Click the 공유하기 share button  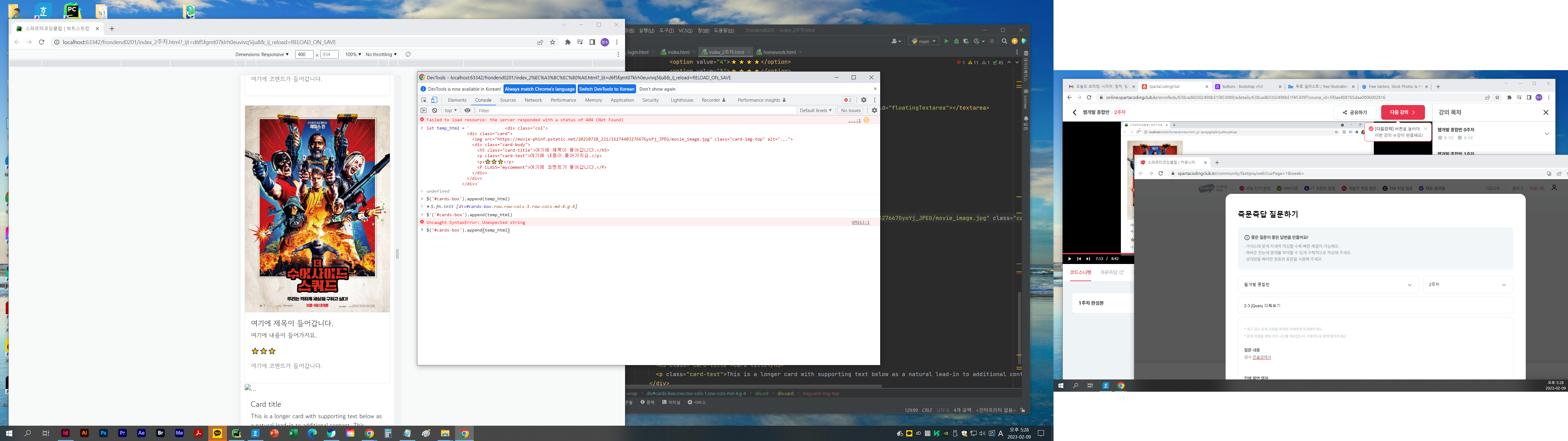(x=1354, y=112)
